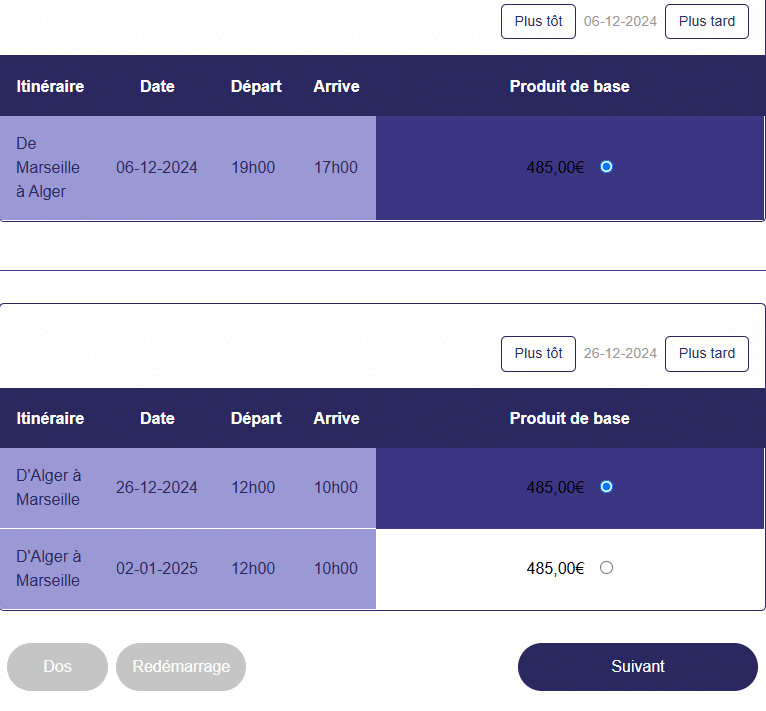Go to next step with Suivant
The width and height of the screenshot is (766, 711).
638,667
